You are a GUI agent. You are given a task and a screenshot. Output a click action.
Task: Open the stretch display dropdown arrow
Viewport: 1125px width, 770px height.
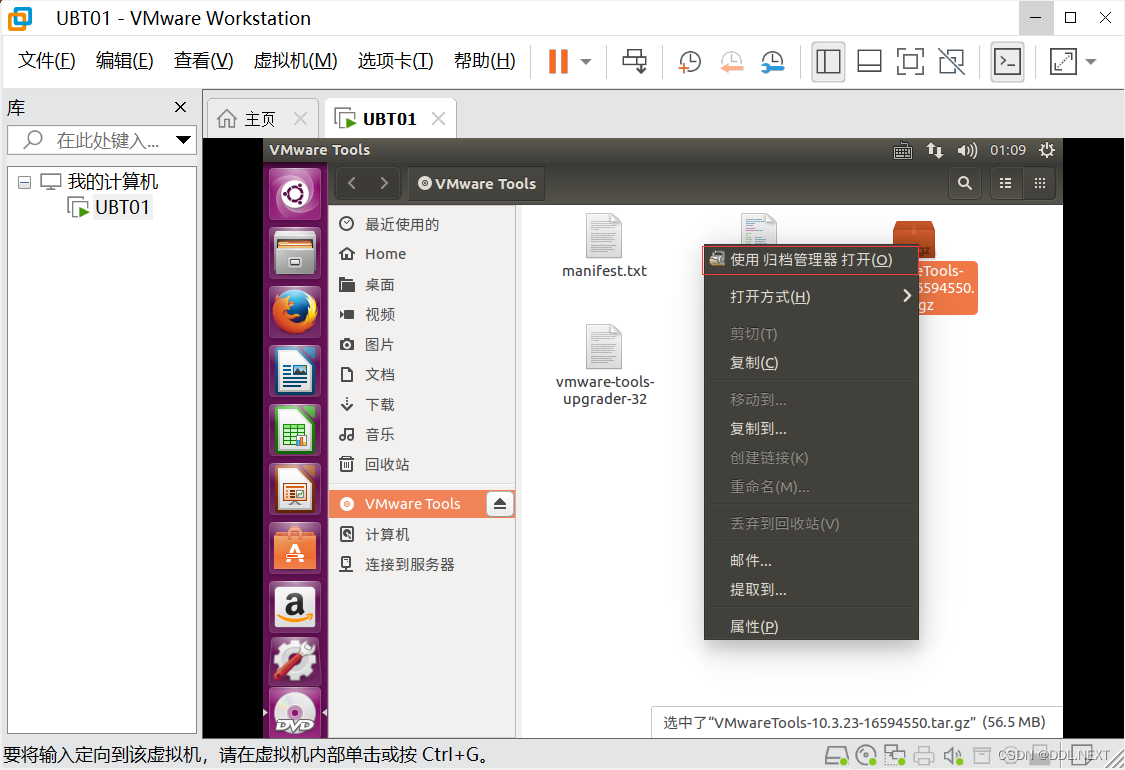pos(1091,62)
